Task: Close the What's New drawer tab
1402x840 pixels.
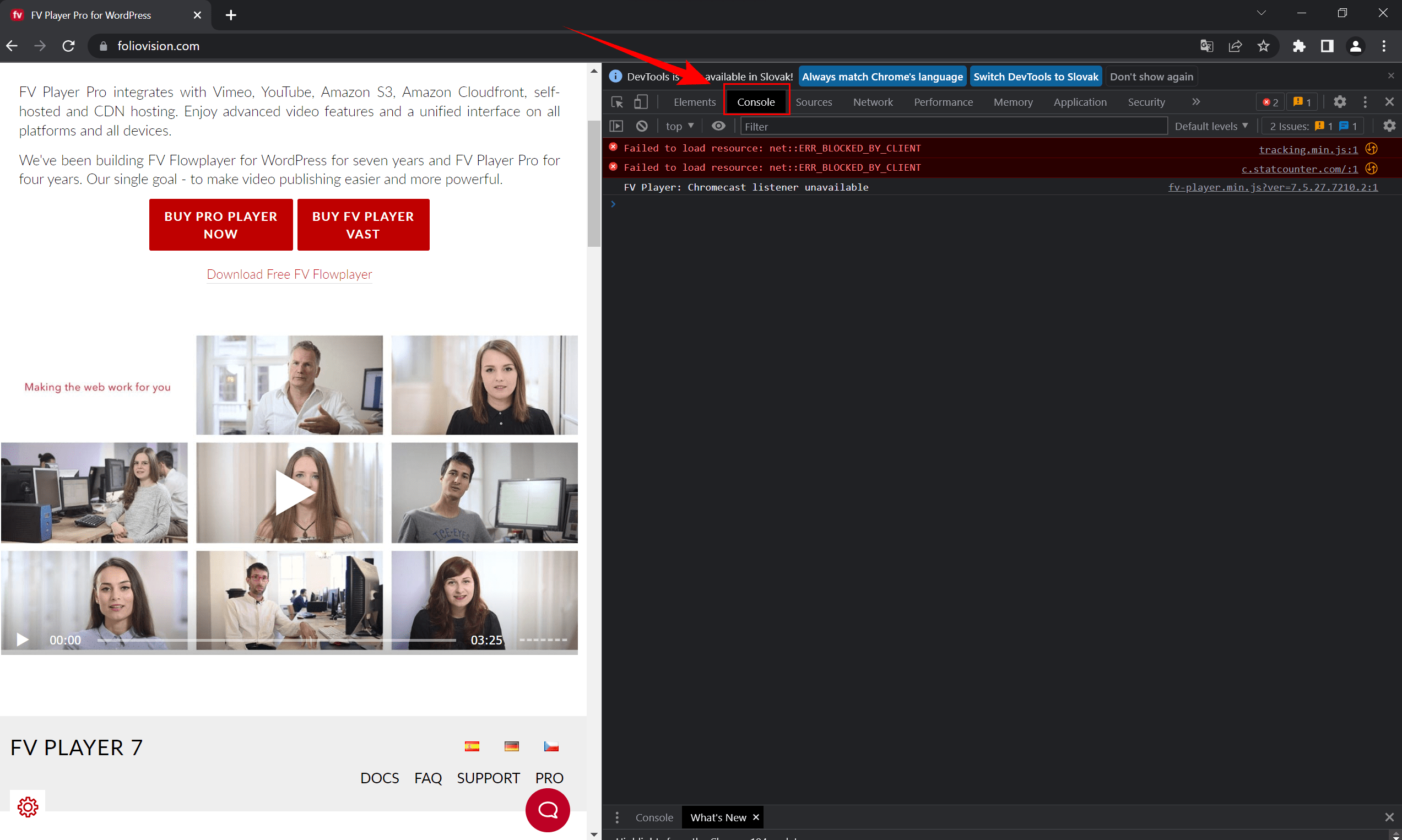Action: (x=756, y=817)
